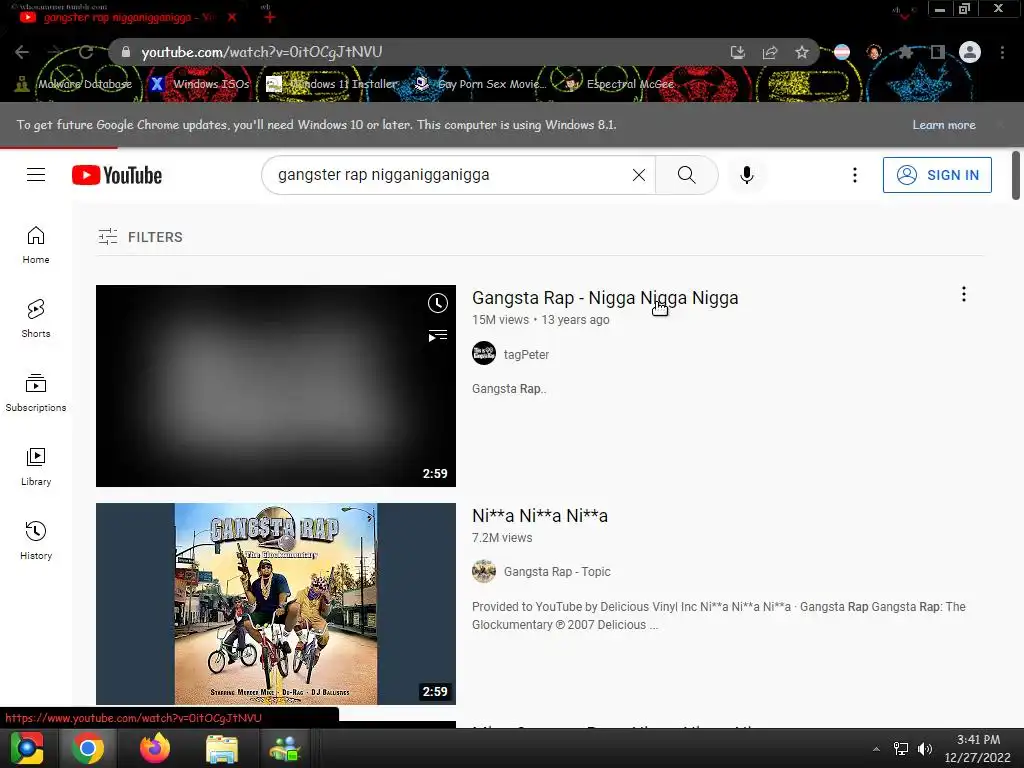The image size is (1024, 768).
Task: Click Gangsta Rap - Topic channel avatar
Action: [484, 571]
